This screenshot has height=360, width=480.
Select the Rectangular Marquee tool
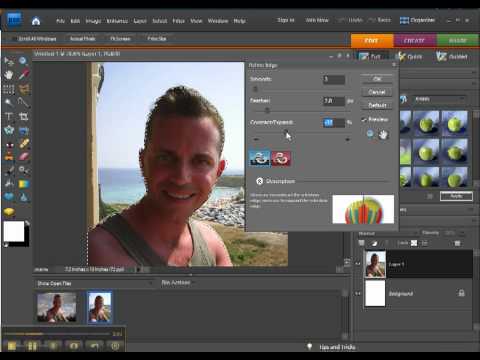(9, 89)
